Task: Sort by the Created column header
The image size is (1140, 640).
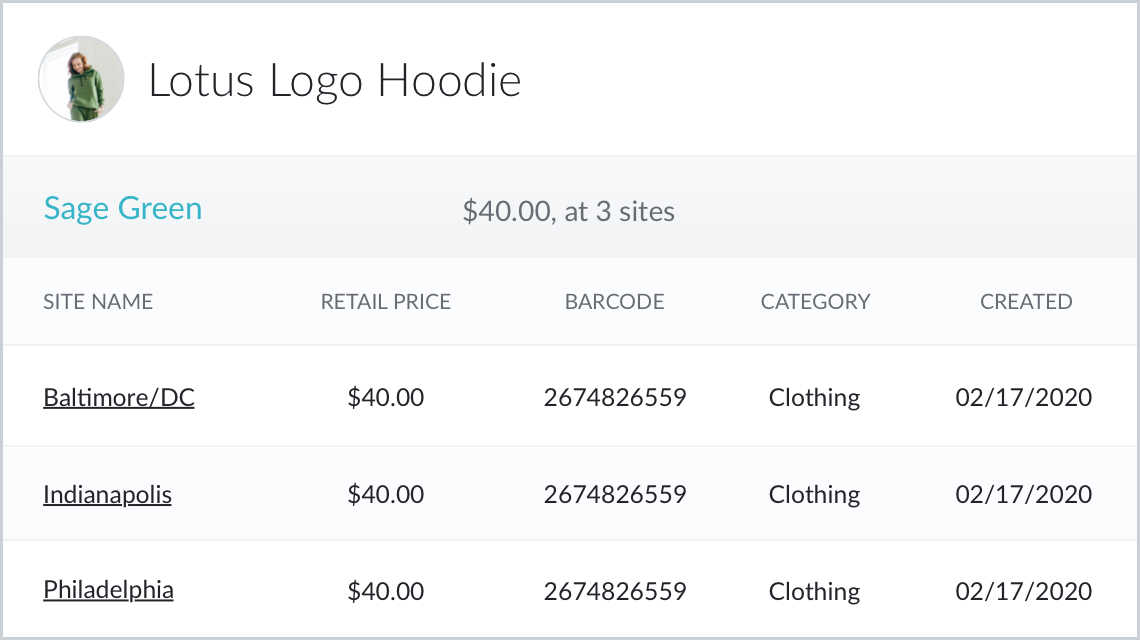Action: point(1026,302)
